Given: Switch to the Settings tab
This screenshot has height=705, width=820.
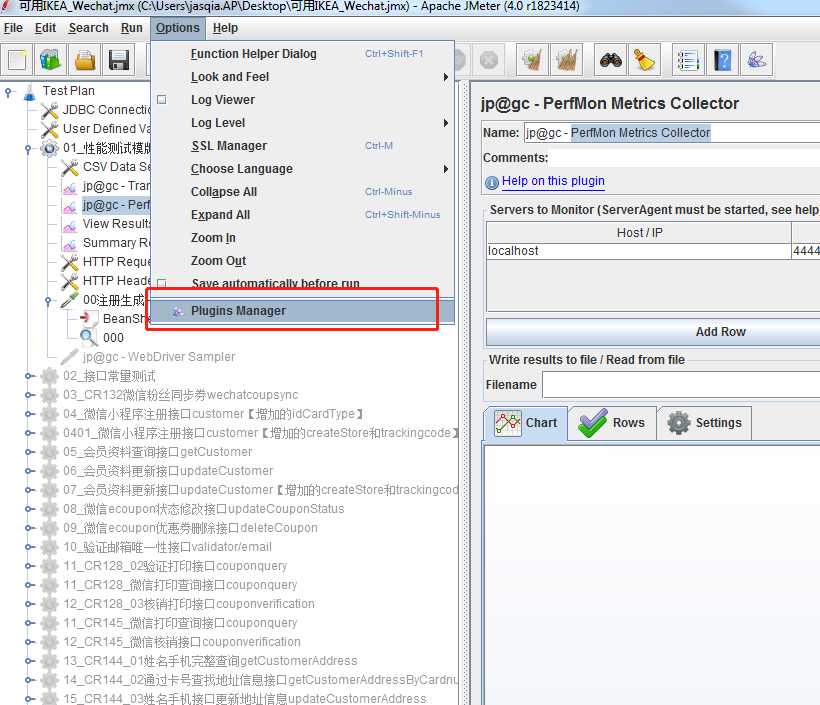Looking at the screenshot, I should click(x=704, y=423).
